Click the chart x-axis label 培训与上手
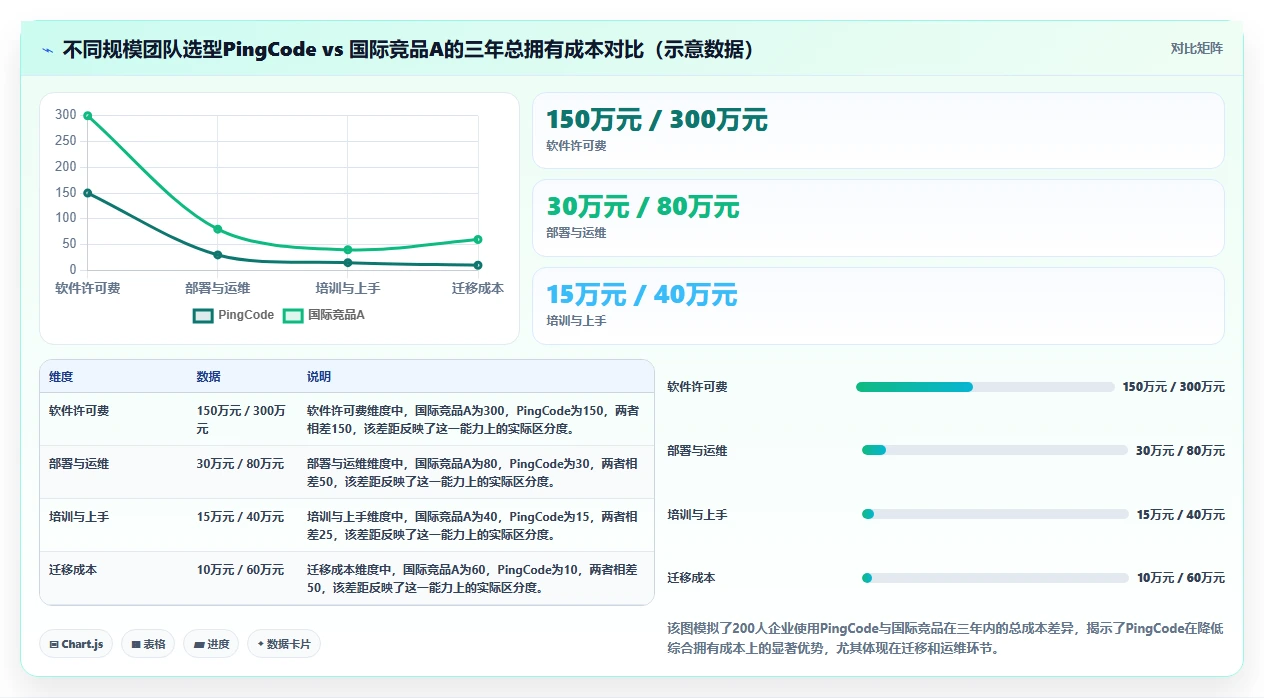Image resolution: width=1264 pixels, height=698 pixels. tap(348, 288)
